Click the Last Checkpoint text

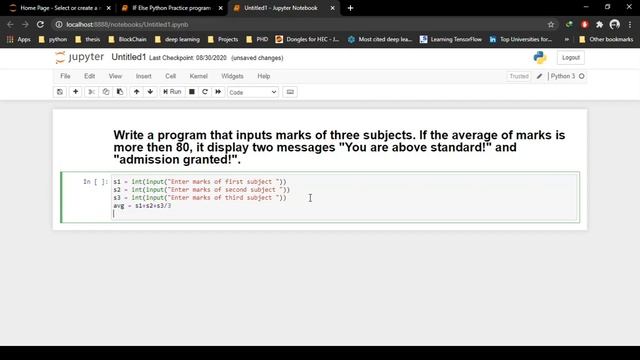point(188,58)
